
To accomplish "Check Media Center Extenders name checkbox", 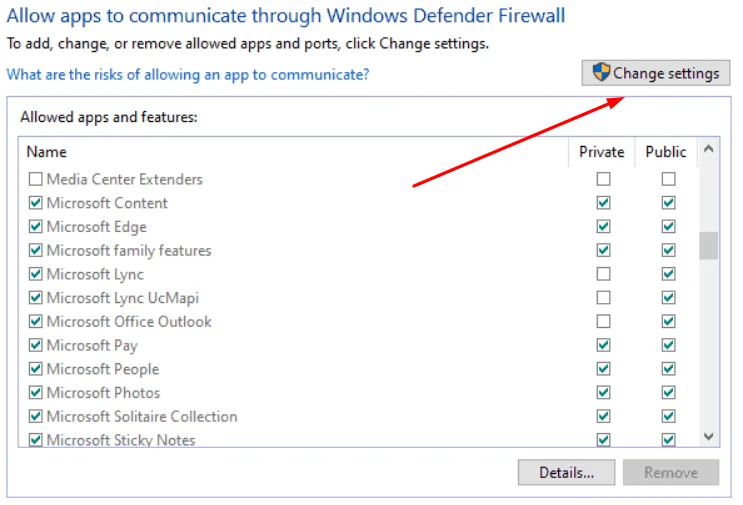I will [x=36, y=179].
